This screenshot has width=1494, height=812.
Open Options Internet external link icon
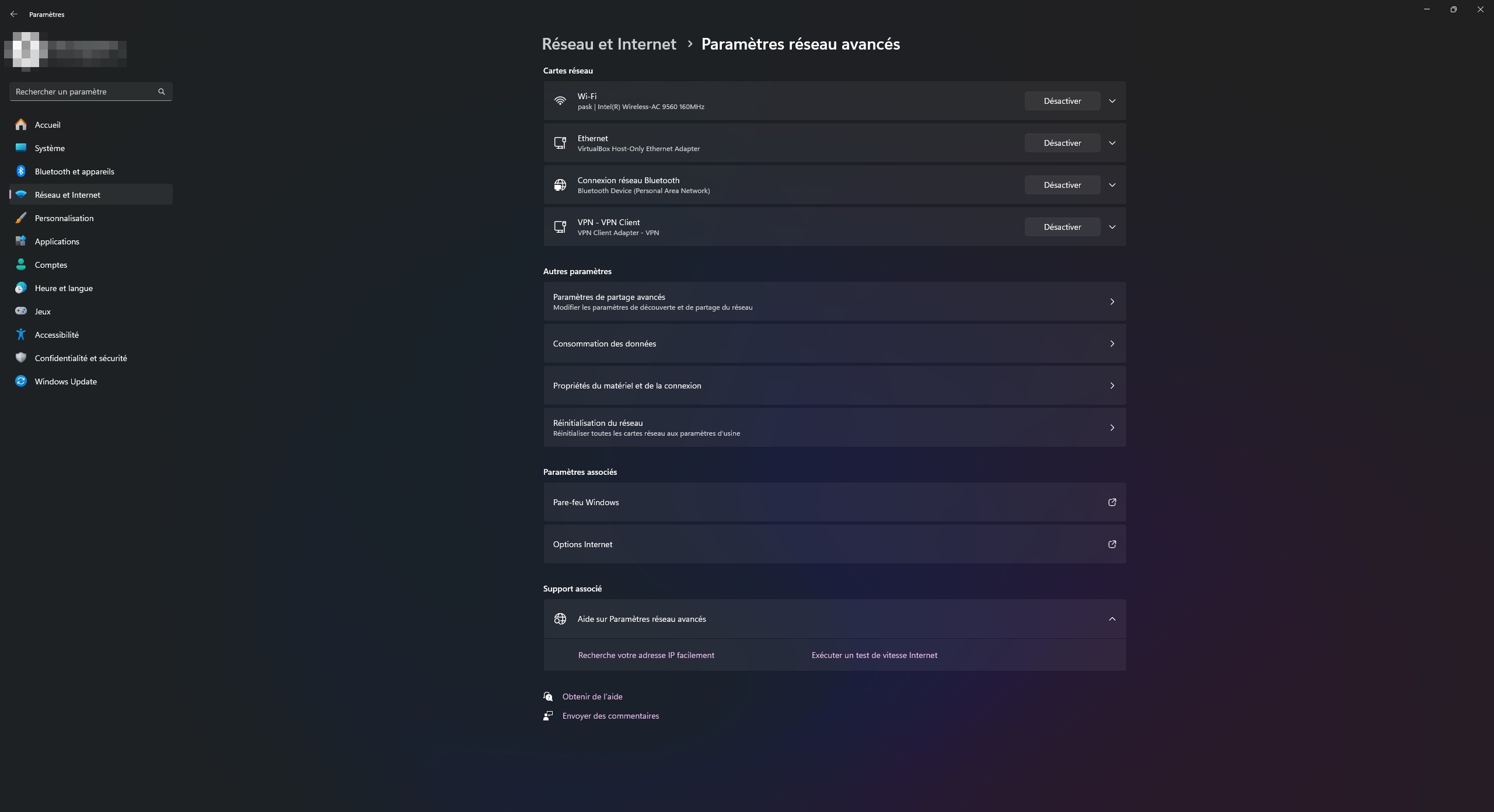(x=1112, y=544)
